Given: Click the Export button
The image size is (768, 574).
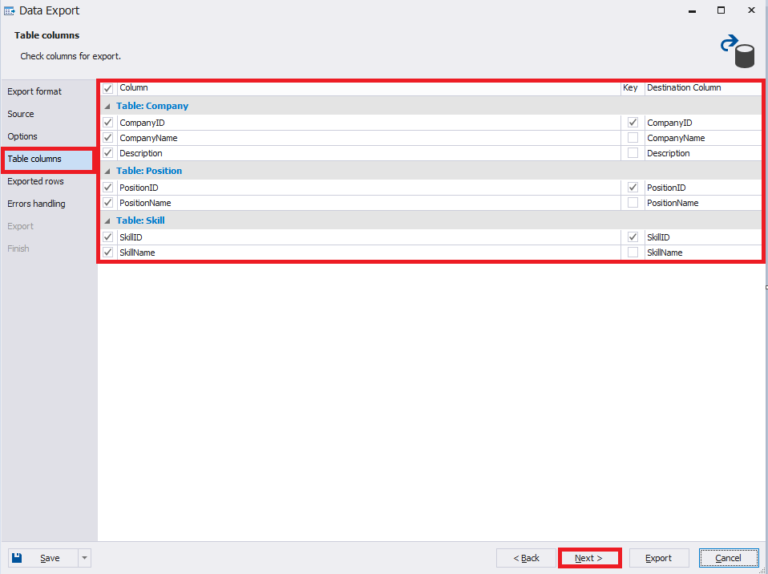Looking at the screenshot, I should tap(658, 558).
